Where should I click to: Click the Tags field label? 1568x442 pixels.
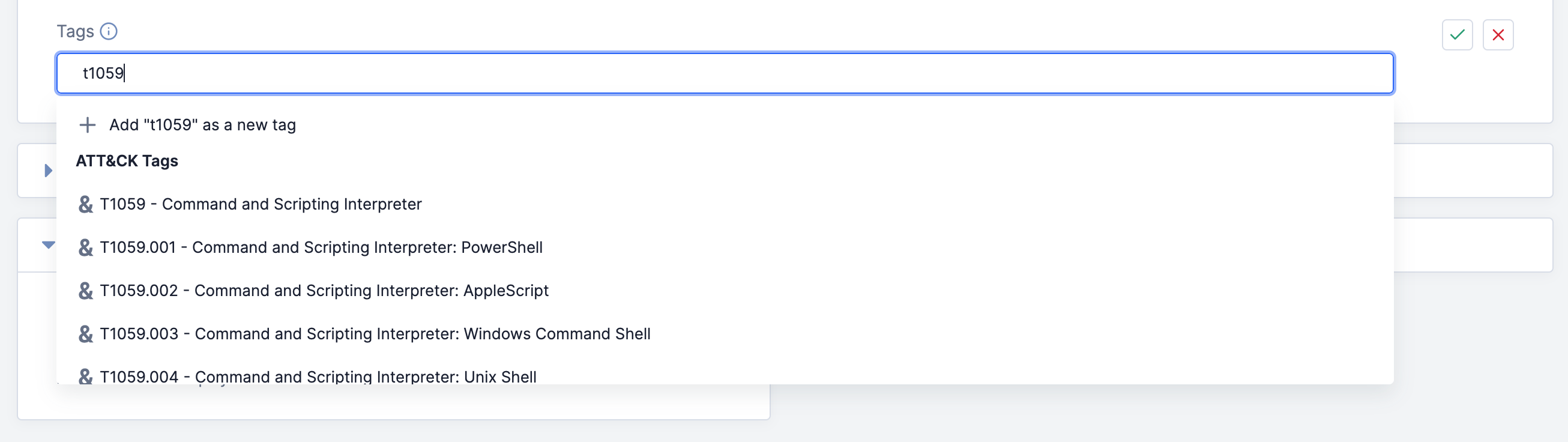75,31
